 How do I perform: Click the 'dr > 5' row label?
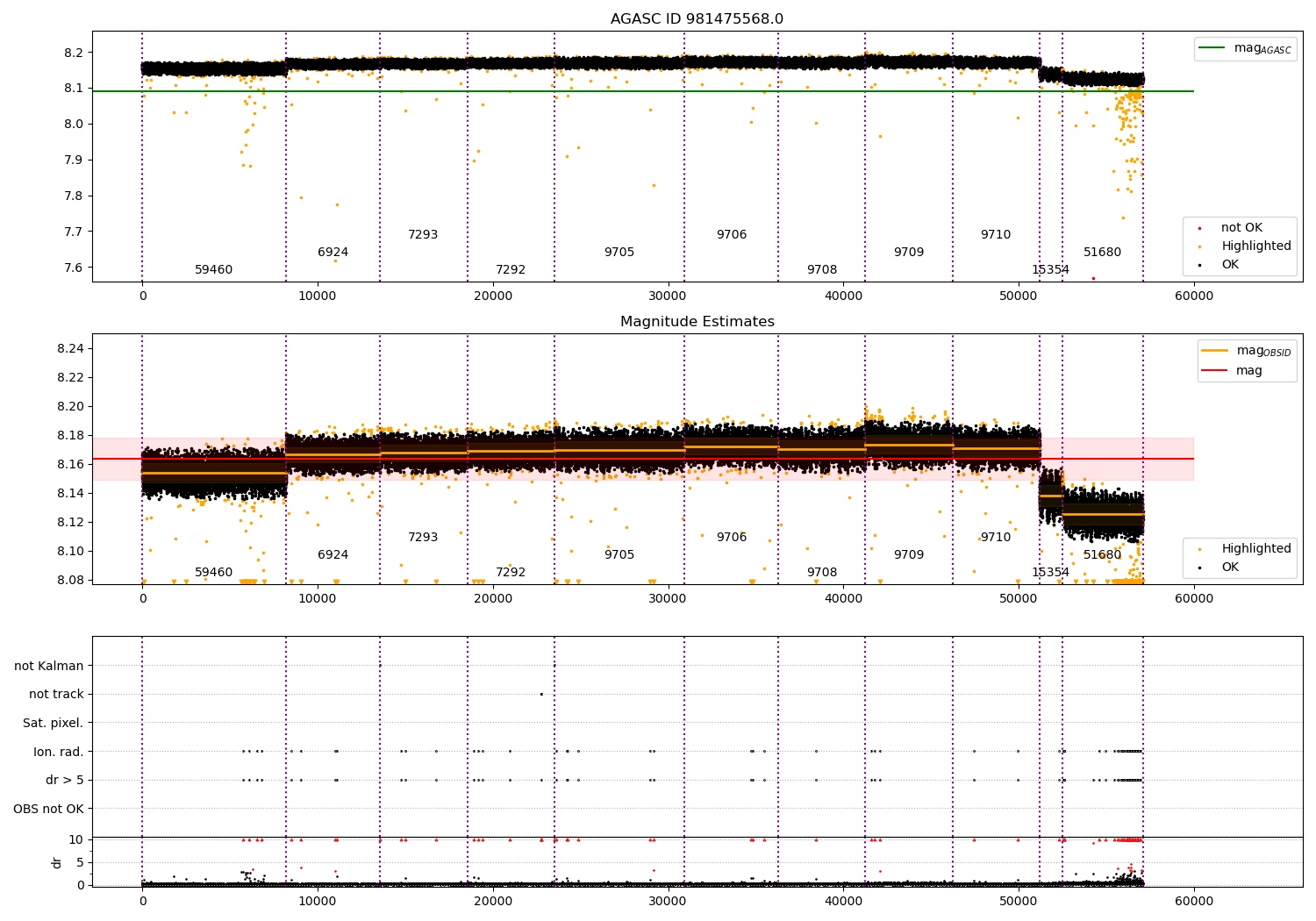pos(65,781)
